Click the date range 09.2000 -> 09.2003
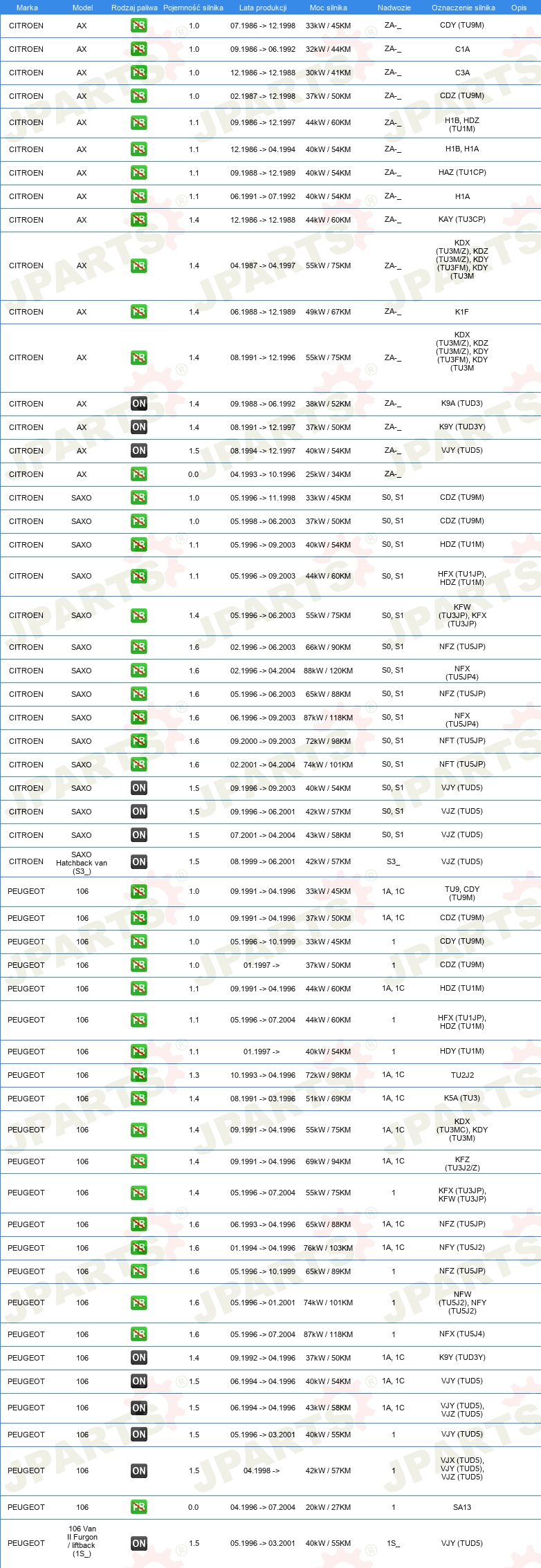 coord(263,741)
